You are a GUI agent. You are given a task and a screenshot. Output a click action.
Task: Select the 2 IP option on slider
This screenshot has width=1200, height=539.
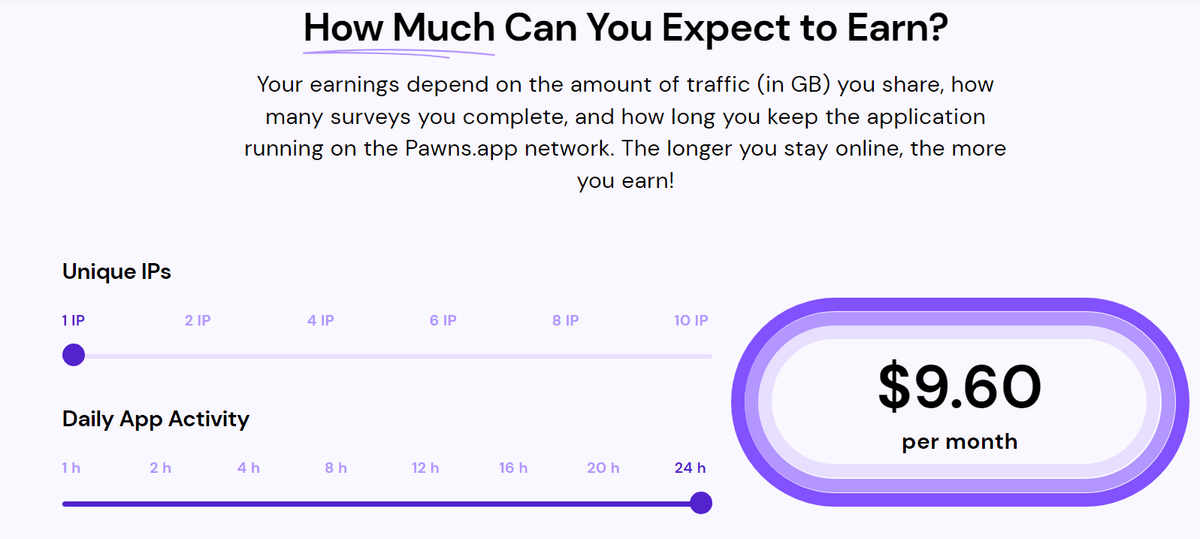pyautogui.click(x=197, y=321)
